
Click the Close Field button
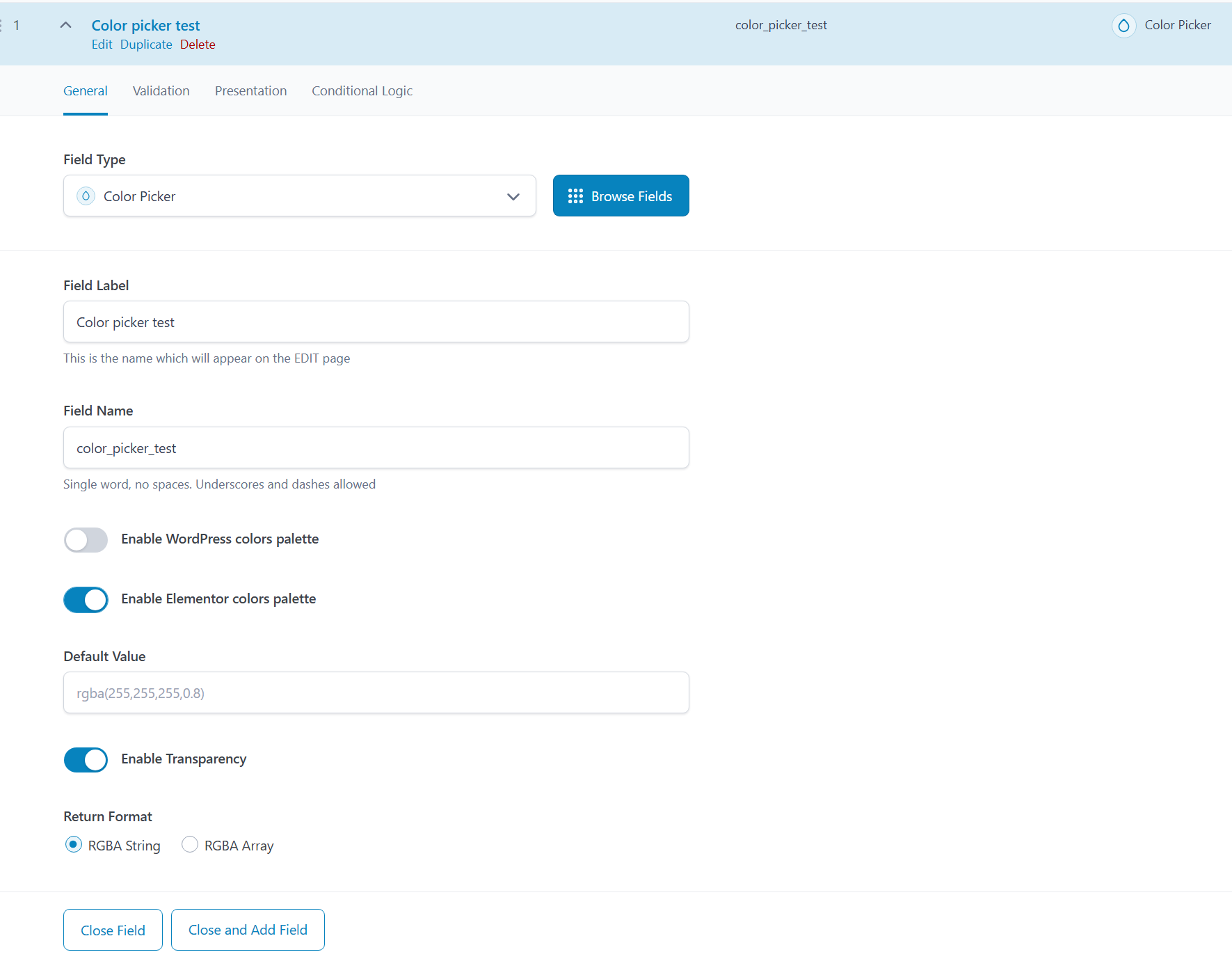click(113, 930)
